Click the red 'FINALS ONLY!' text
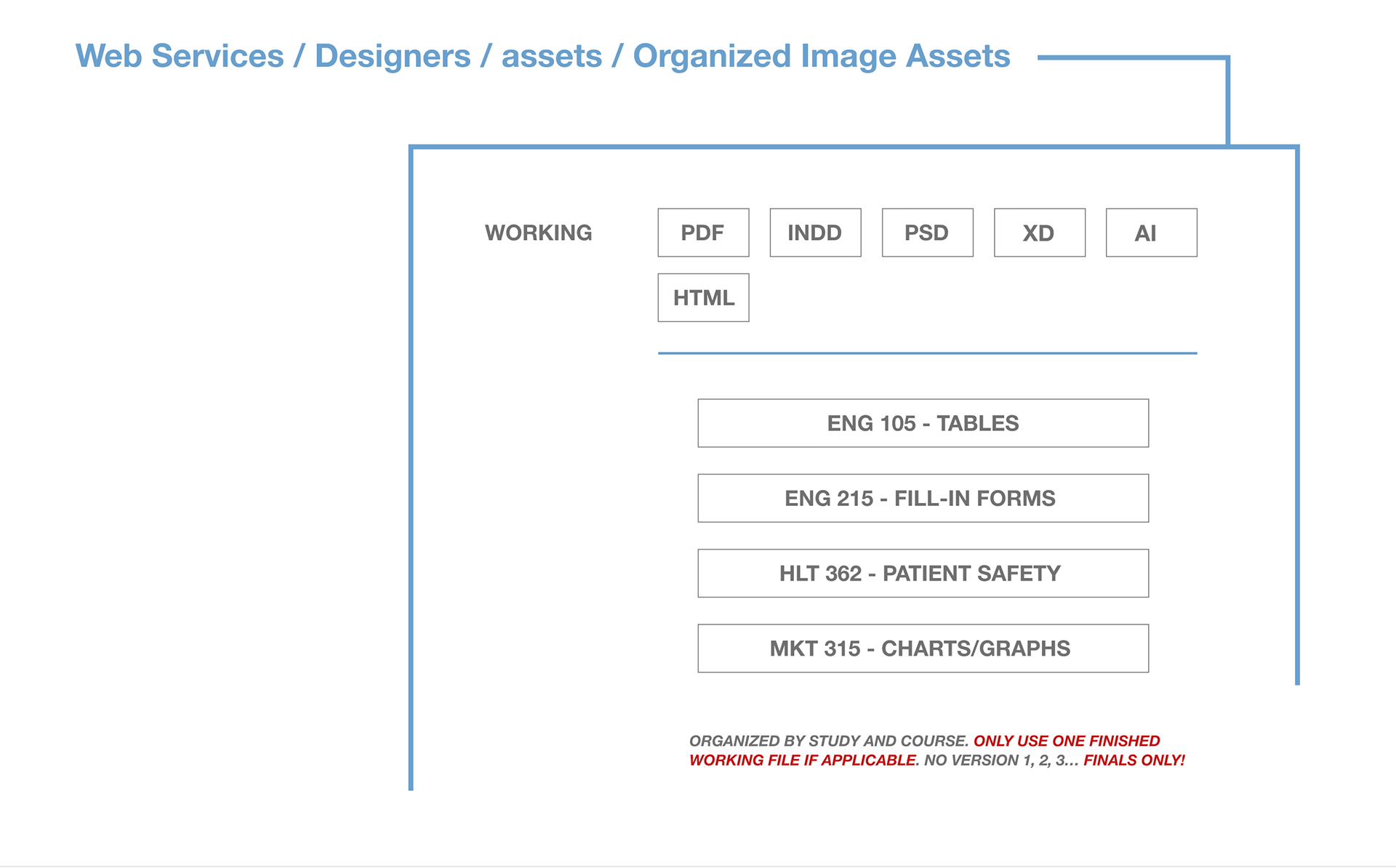This screenshot has width=1396, height=868. [1134, 760]
